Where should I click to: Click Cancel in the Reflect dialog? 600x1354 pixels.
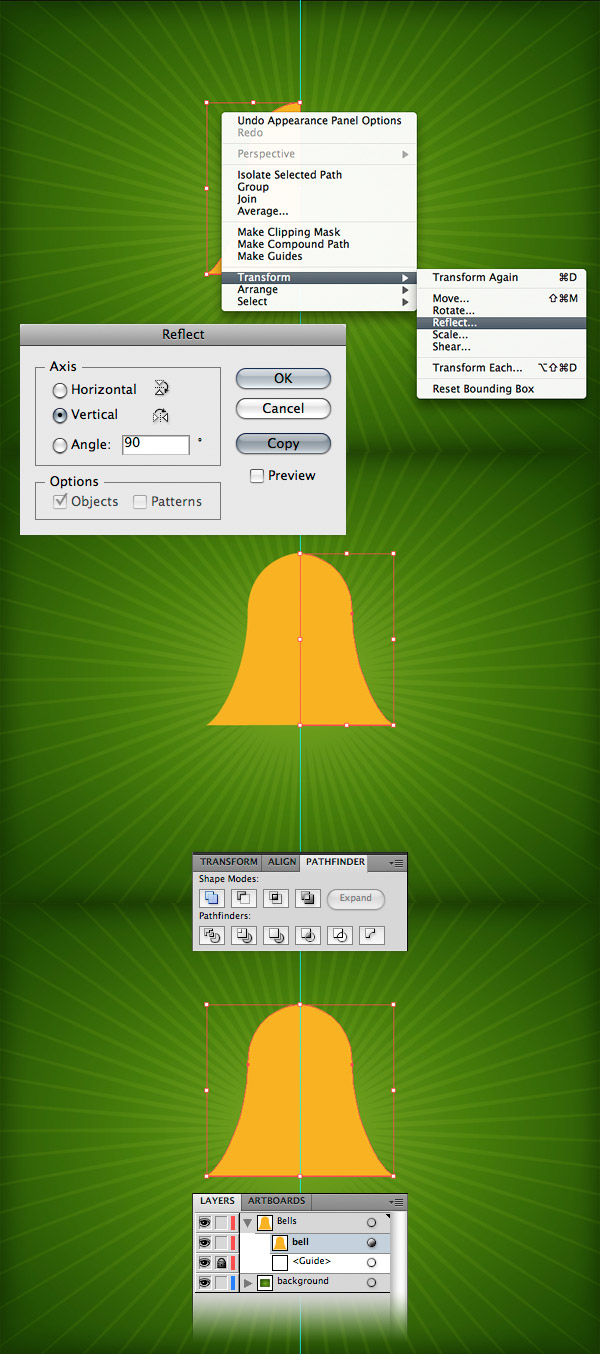click(x=283, y=408)
